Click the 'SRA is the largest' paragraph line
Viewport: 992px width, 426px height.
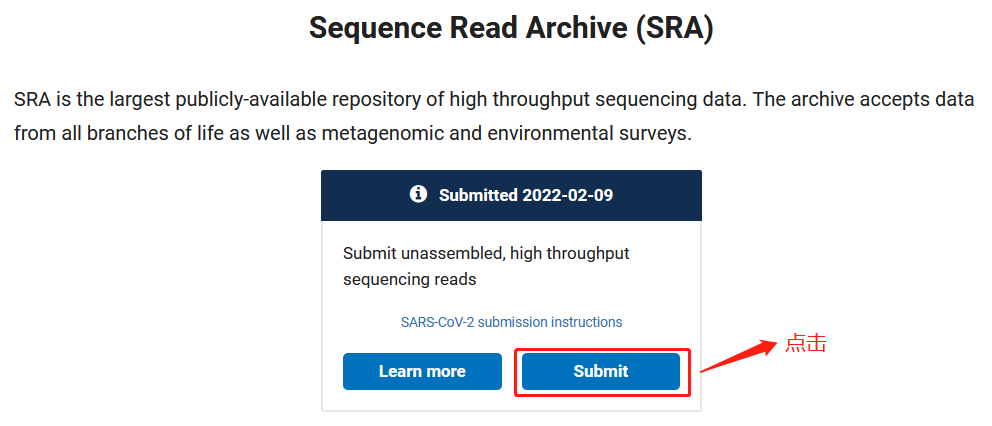[493, 100]
